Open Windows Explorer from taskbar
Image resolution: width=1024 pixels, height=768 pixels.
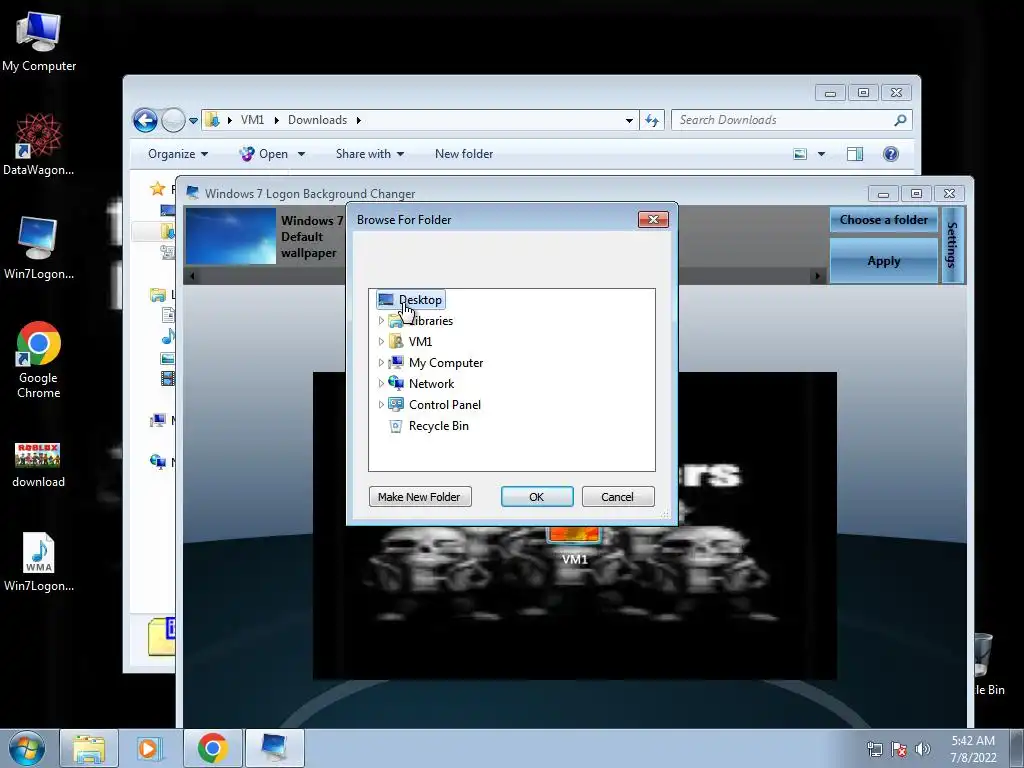(89, 748)
